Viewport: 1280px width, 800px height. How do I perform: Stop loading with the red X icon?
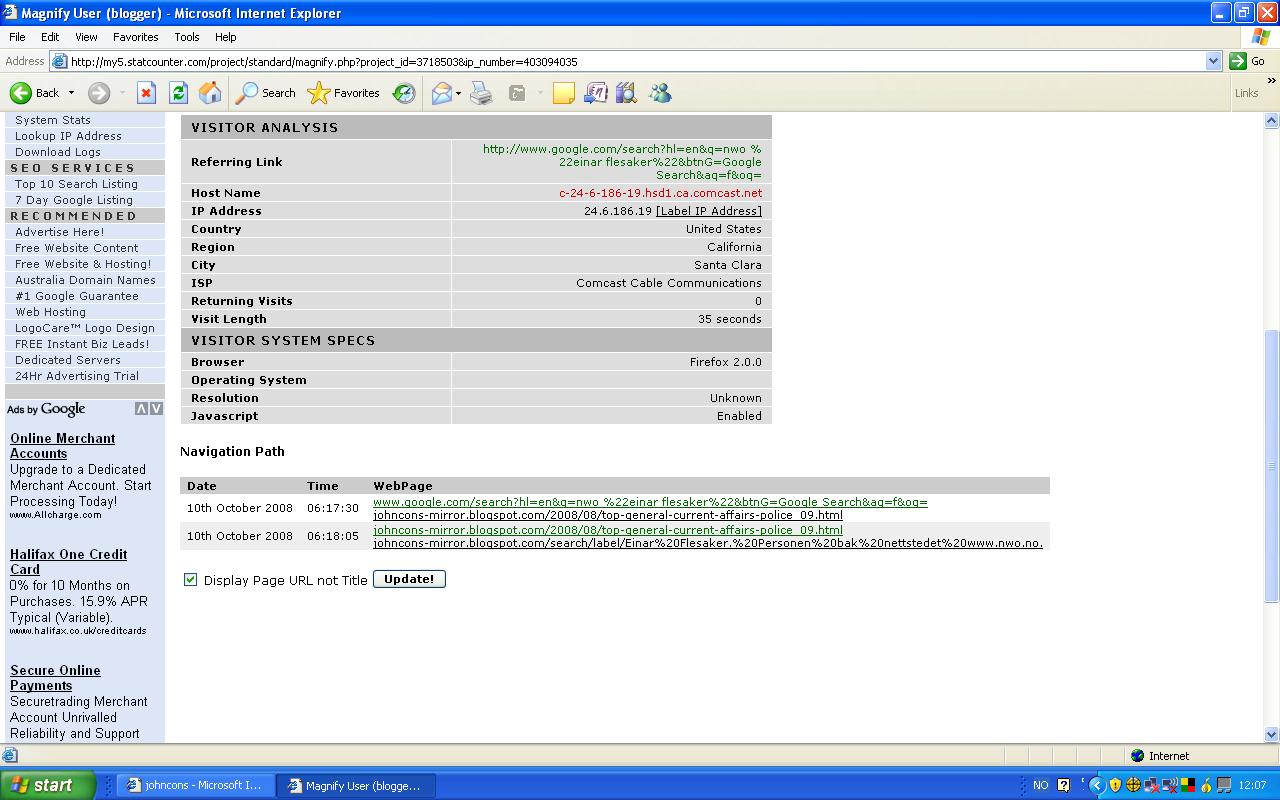tap(146, 93)
